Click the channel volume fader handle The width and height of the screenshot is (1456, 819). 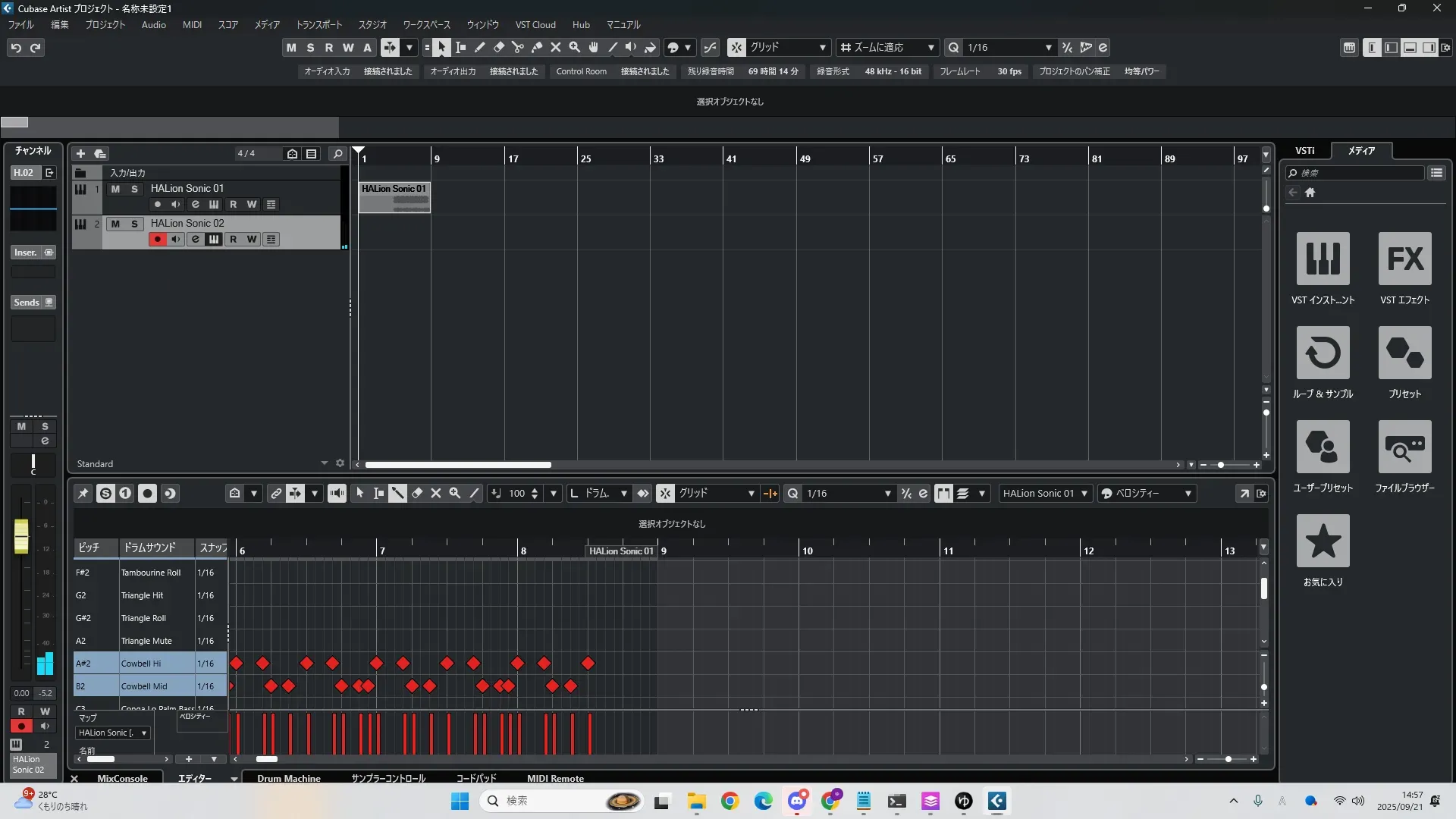coord(21,535)
